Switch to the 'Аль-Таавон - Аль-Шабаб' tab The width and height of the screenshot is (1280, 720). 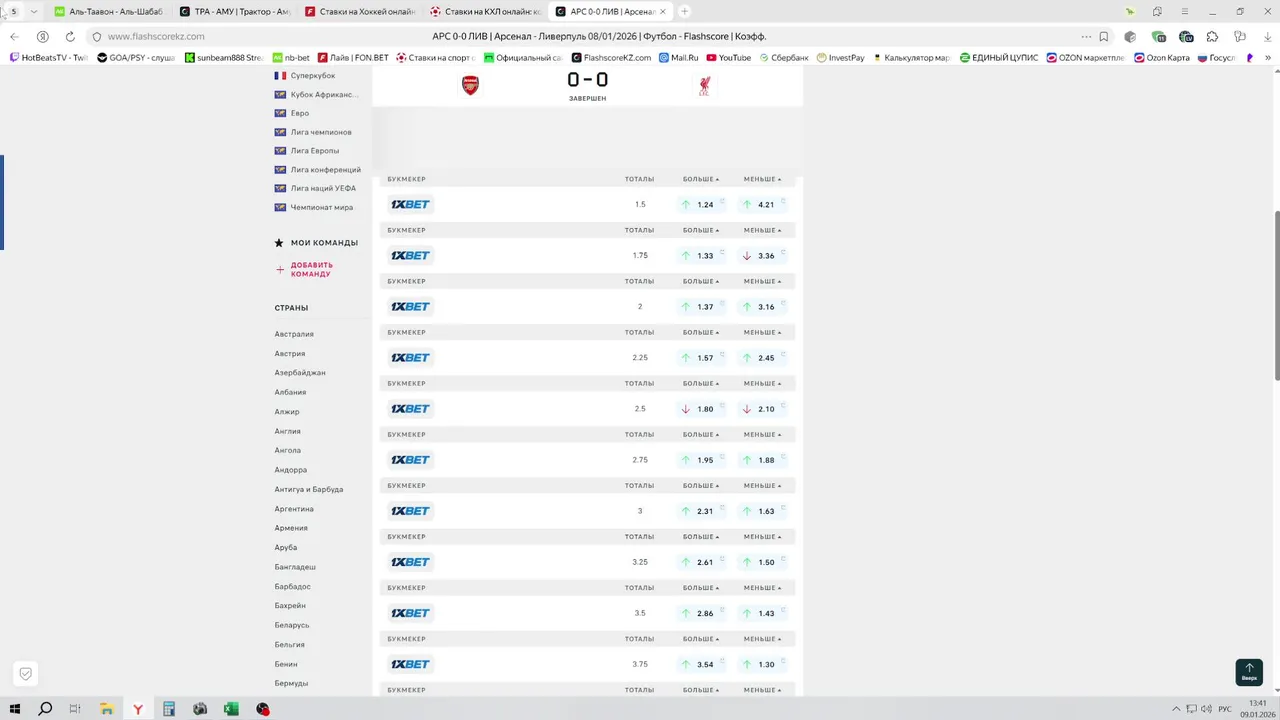click(108, 12)
